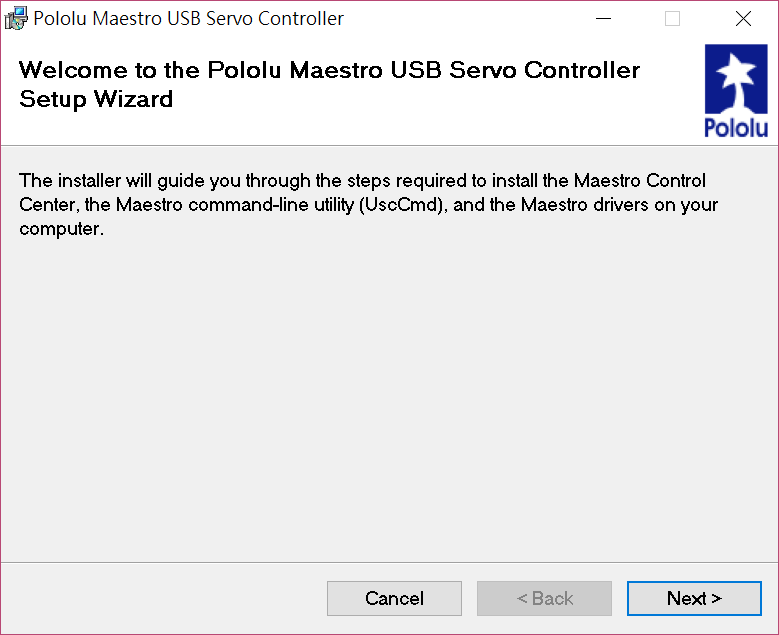Click the window title 'Pololu Maestro USB Servo Controller'
Image resolution: width=779 pixels, height=635 pixels.
pyautogui.click(x=188, y=19)
